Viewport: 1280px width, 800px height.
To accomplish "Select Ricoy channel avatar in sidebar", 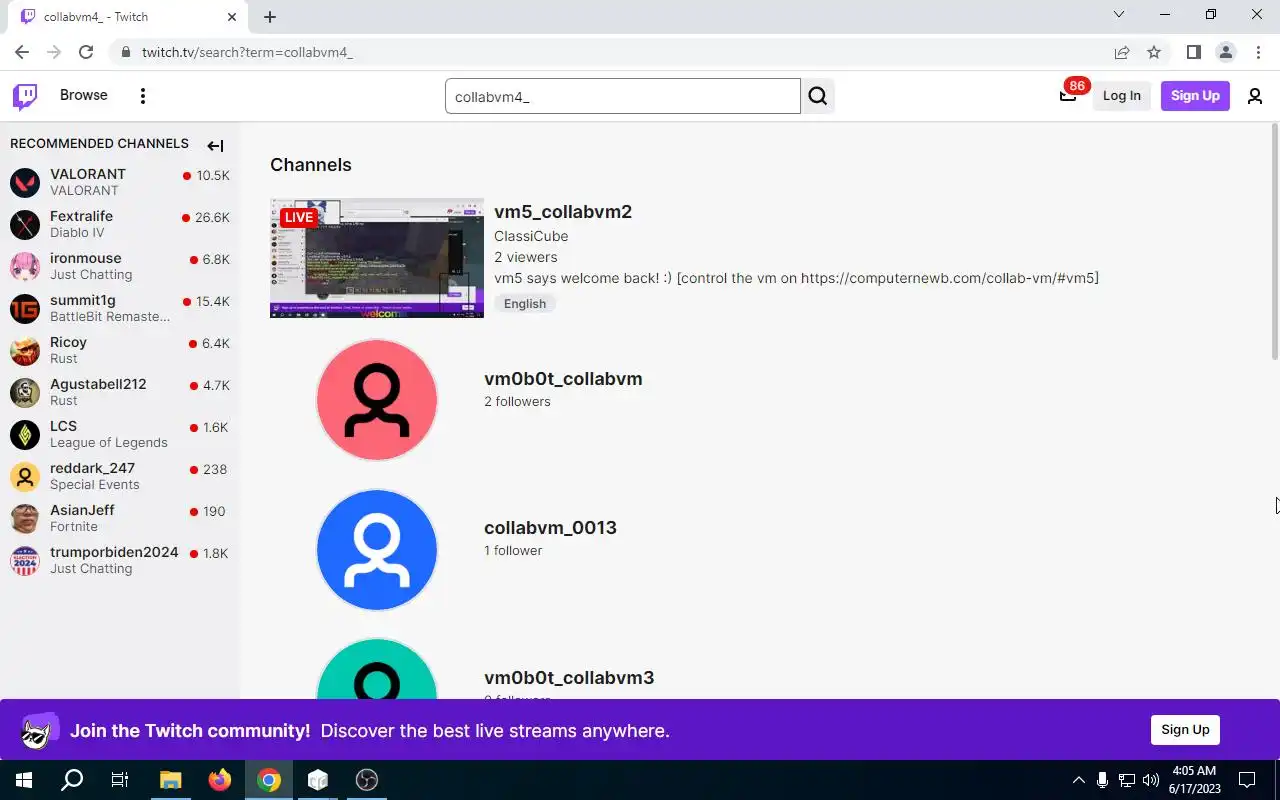I will point(25,350).
